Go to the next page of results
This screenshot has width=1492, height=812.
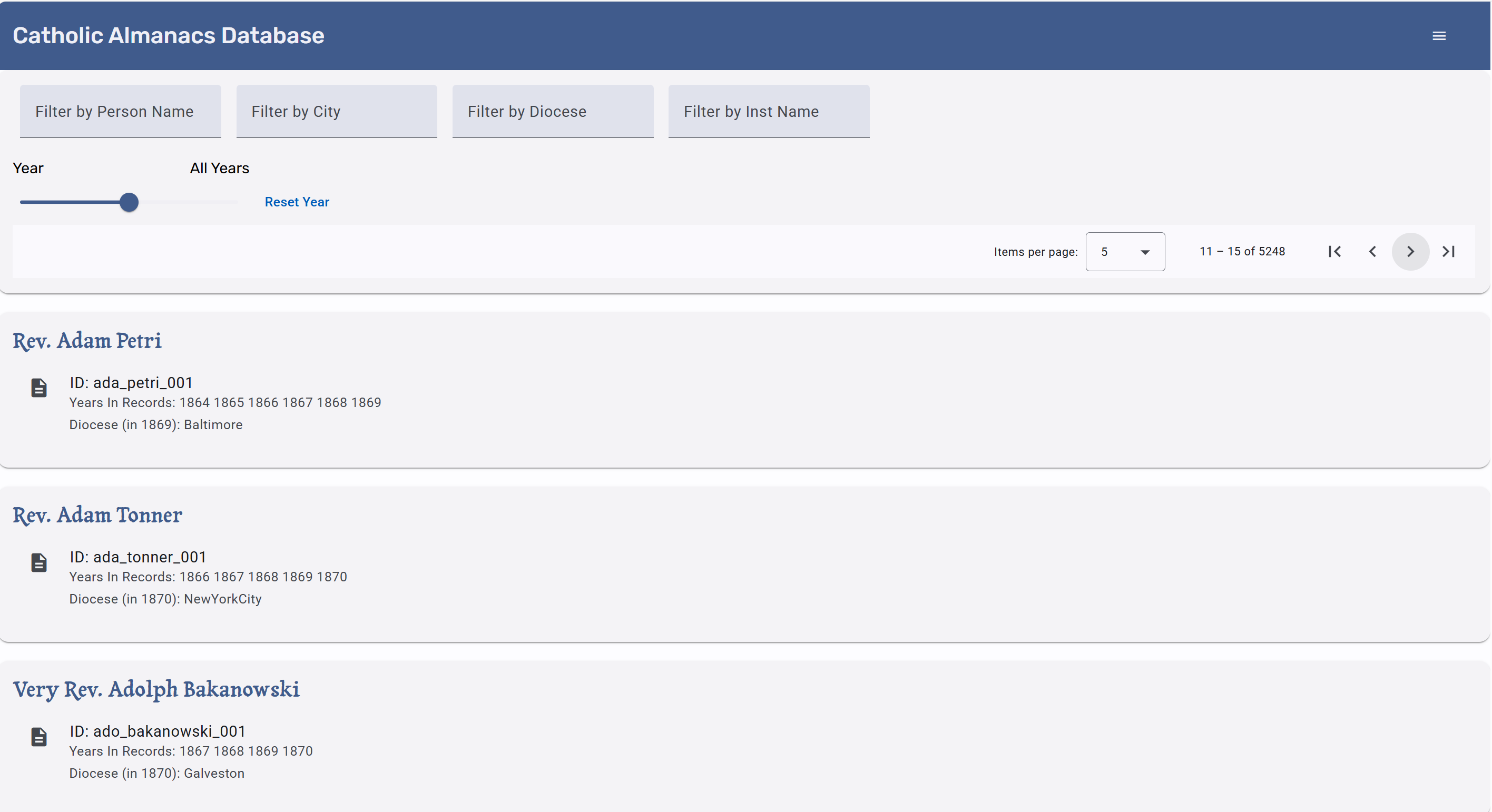[1410, 251]
